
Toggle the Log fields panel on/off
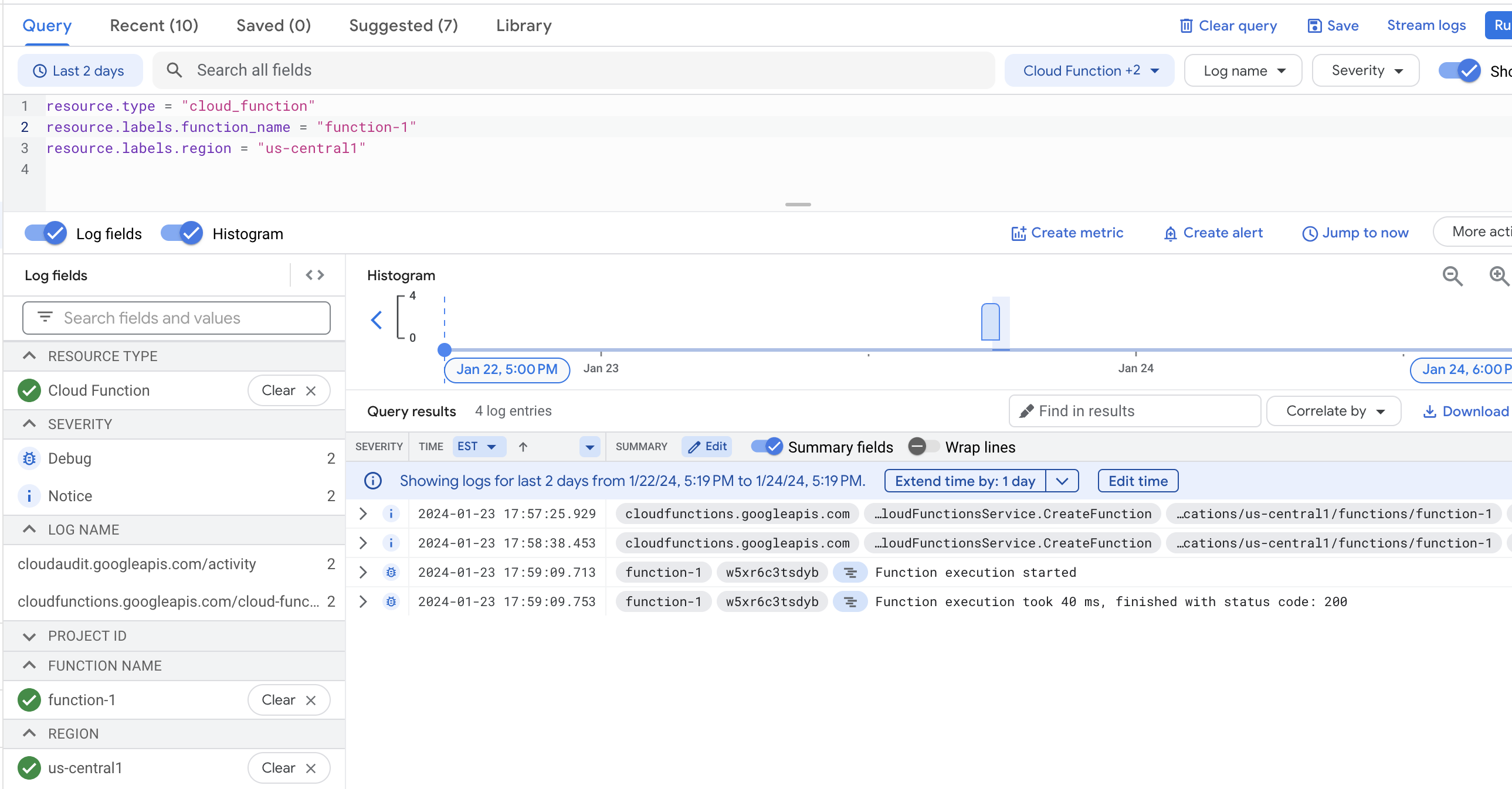point(46,233)
